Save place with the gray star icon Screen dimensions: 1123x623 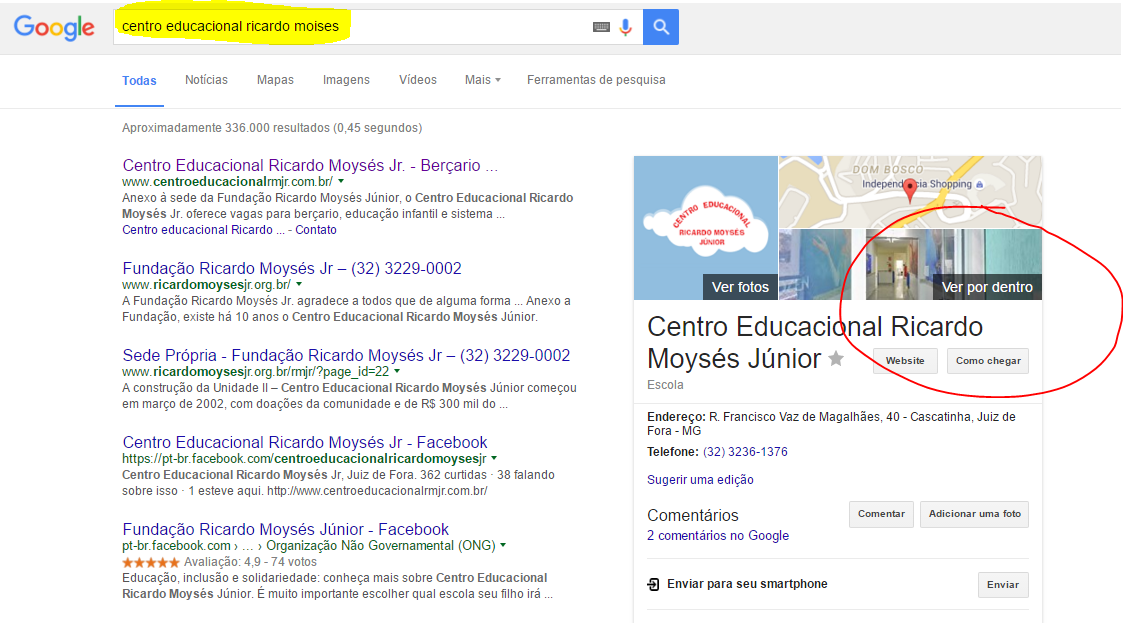click(x=836, y=358)
